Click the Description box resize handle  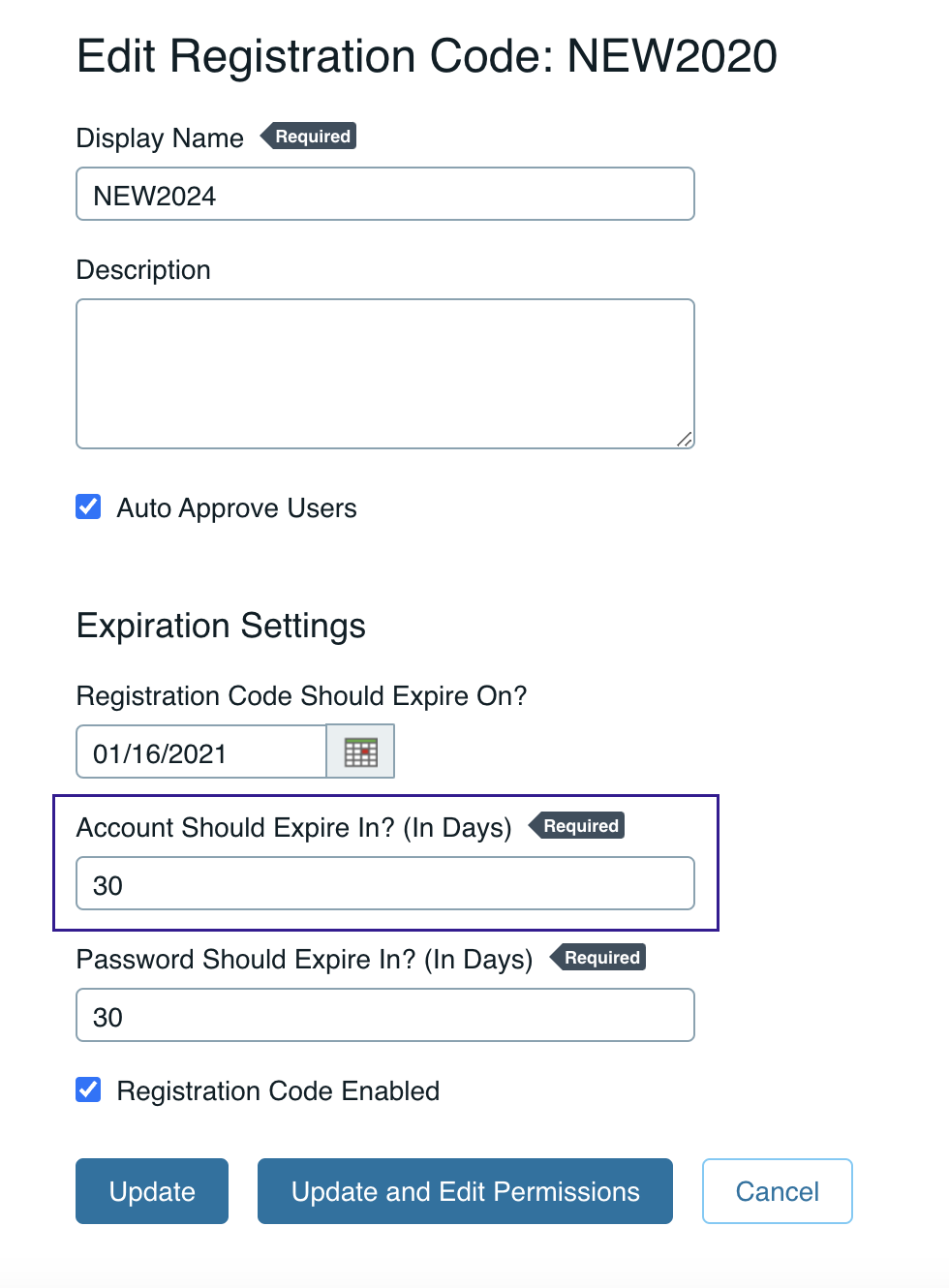coord(685,440)
